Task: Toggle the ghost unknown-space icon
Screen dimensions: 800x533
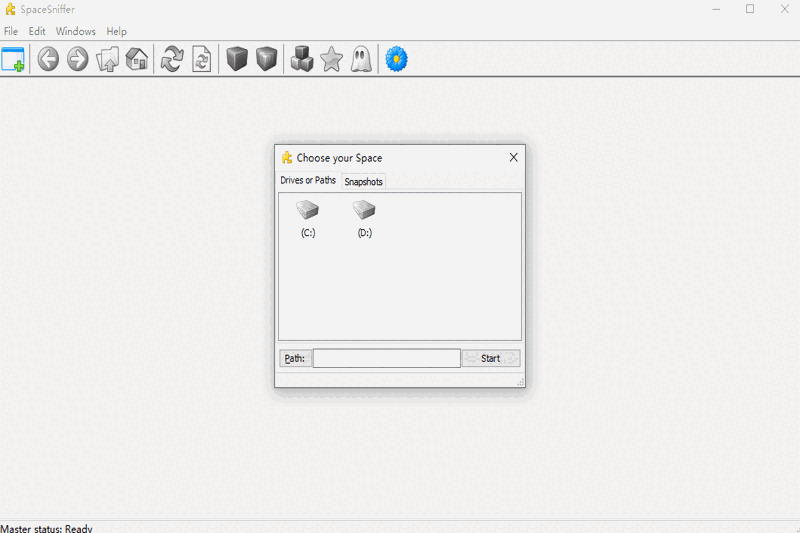Action: 361,59
